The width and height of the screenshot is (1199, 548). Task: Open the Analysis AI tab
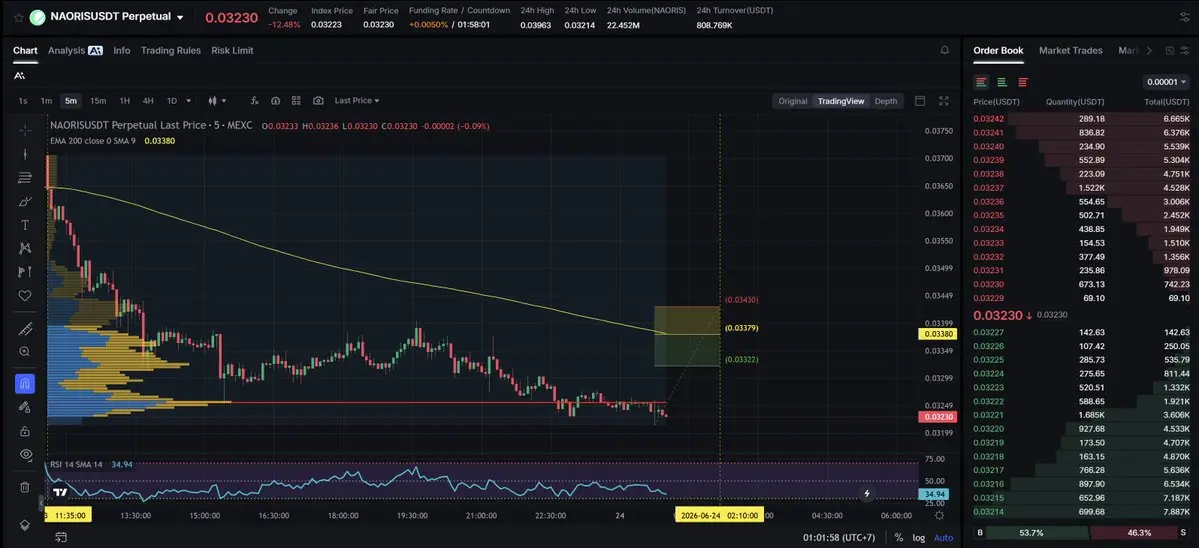point(75,50)
